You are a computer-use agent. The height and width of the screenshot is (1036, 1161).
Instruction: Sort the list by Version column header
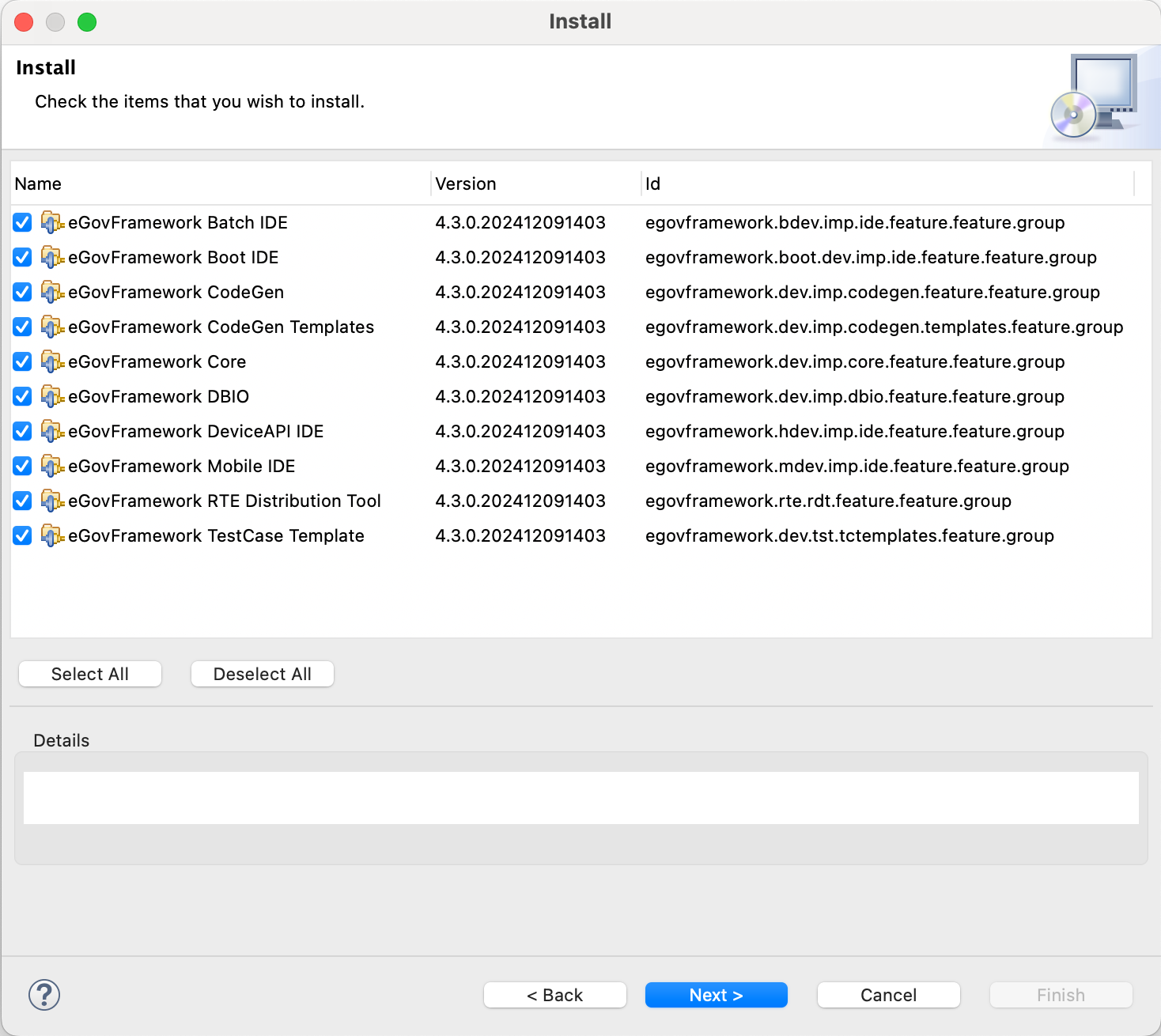(x=466, y=184)
